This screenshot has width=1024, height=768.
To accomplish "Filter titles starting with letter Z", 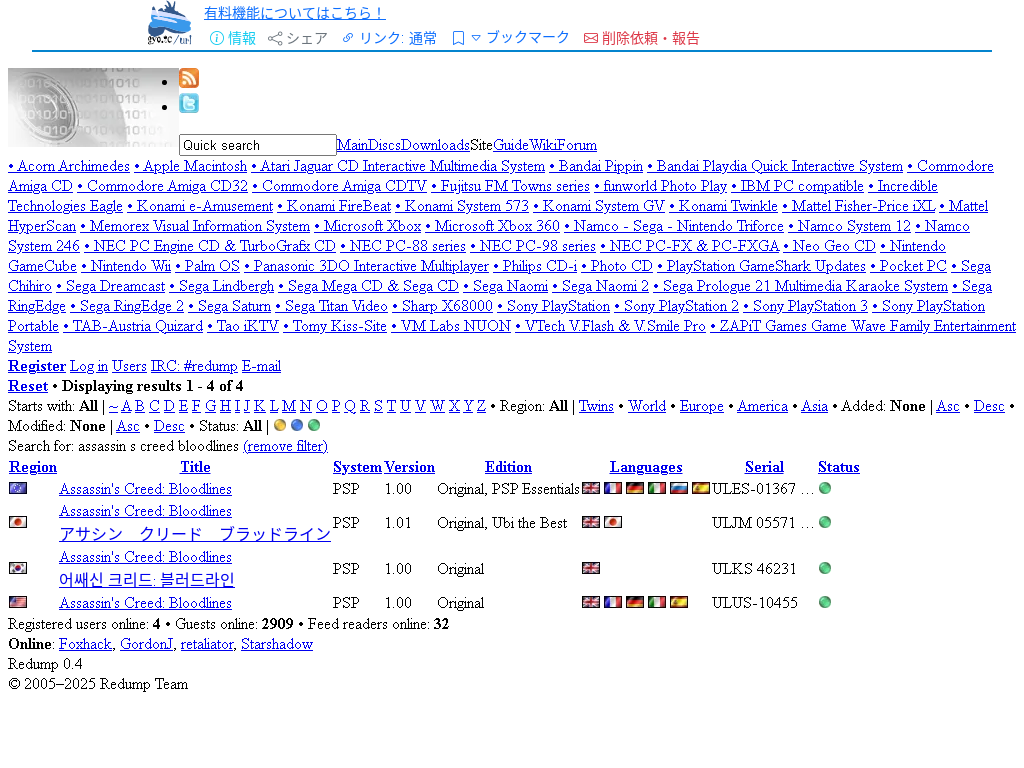I will tap(481, 406).
